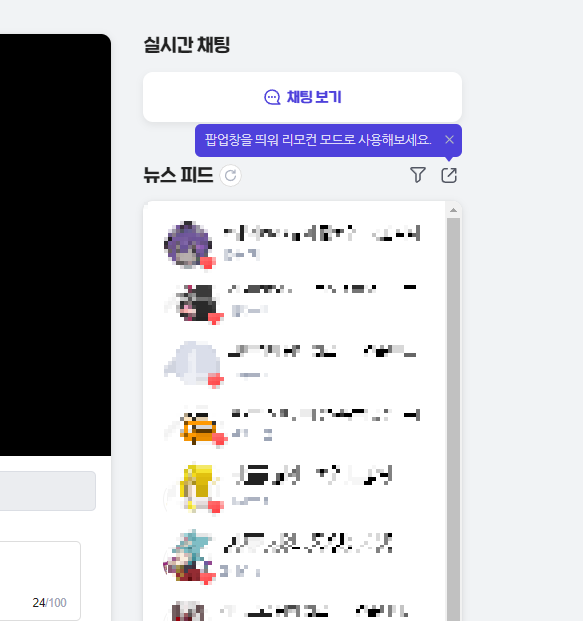Click the black video player area

click(55, 245)
